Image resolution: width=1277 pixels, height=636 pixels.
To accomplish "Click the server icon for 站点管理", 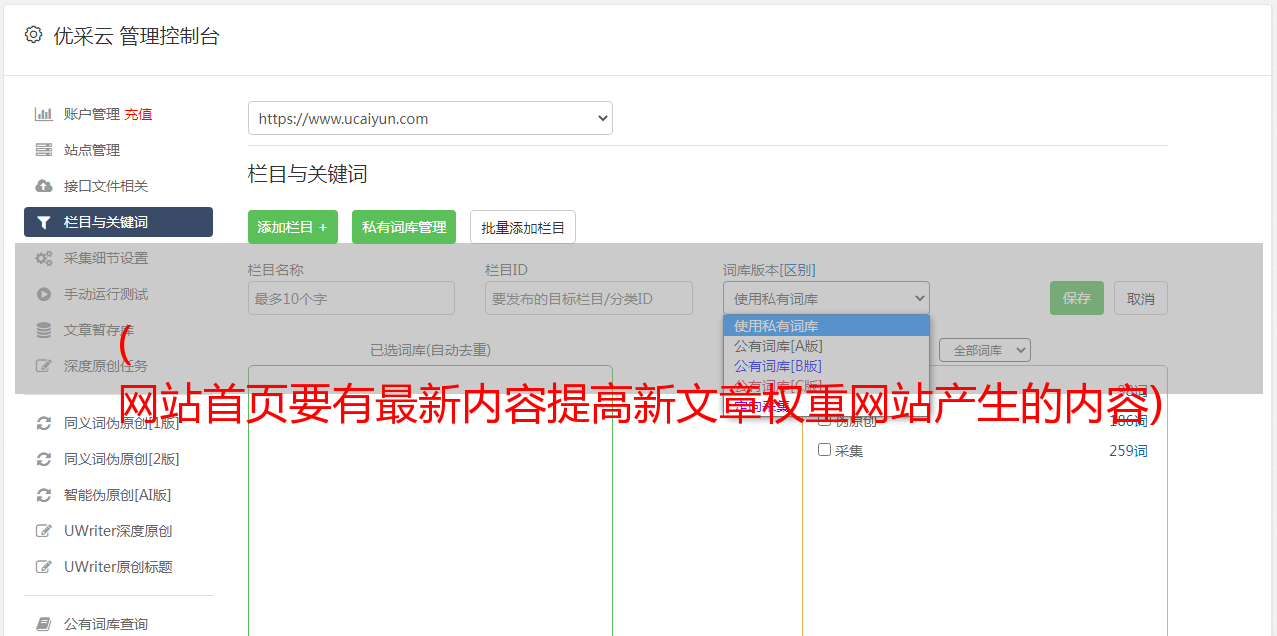I will click(x=43, y=150).
